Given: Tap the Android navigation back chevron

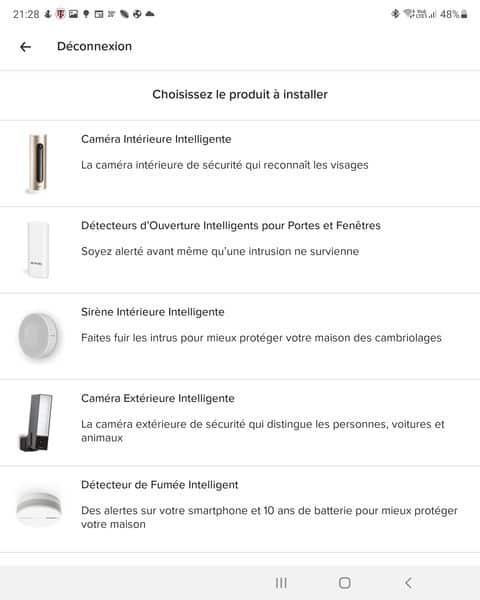Looking at the screenshot, I should click(408, 583).
